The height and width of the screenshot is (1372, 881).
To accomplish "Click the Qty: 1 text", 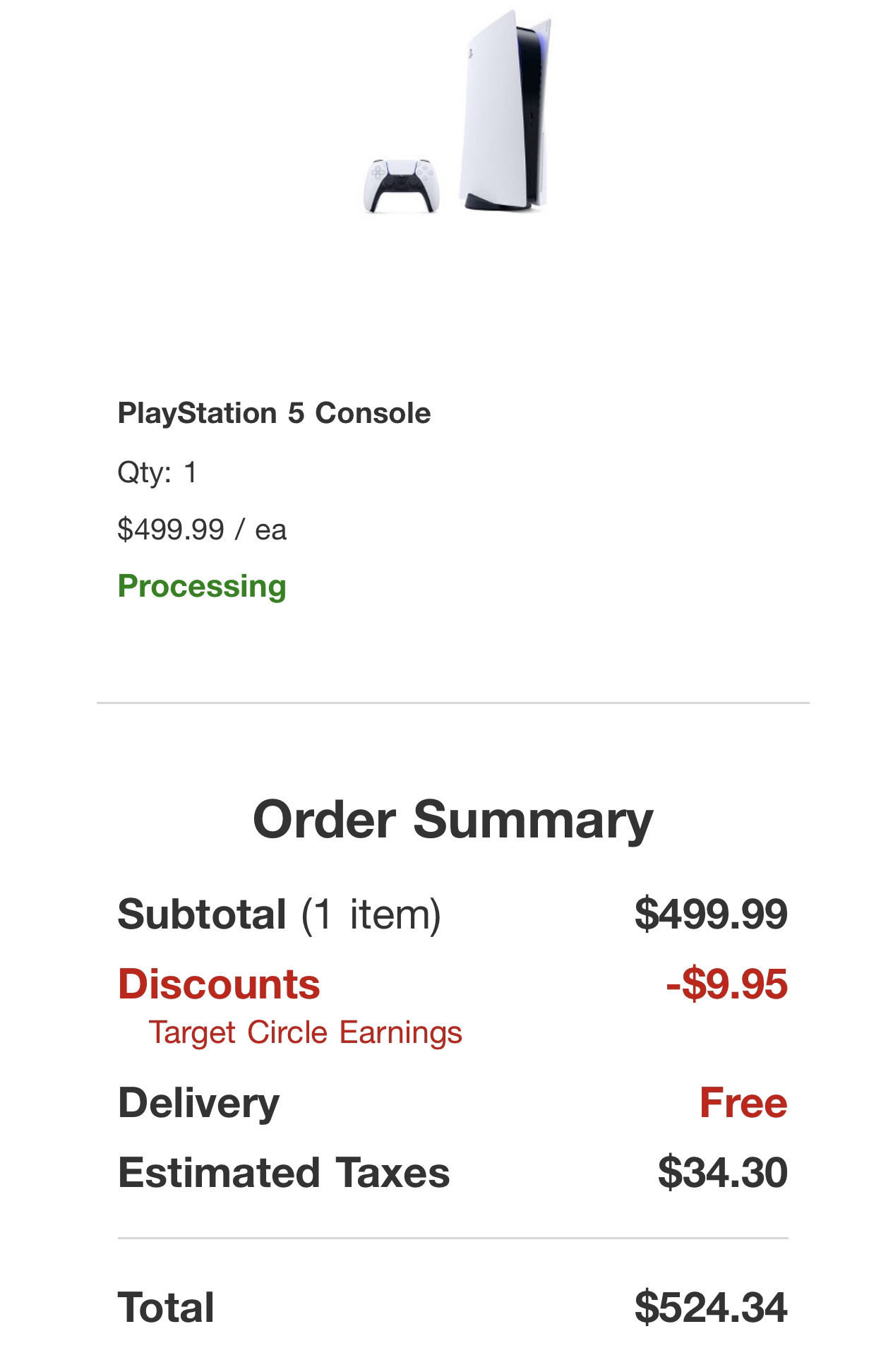I will pyautogui.click(x=157, y=472).
